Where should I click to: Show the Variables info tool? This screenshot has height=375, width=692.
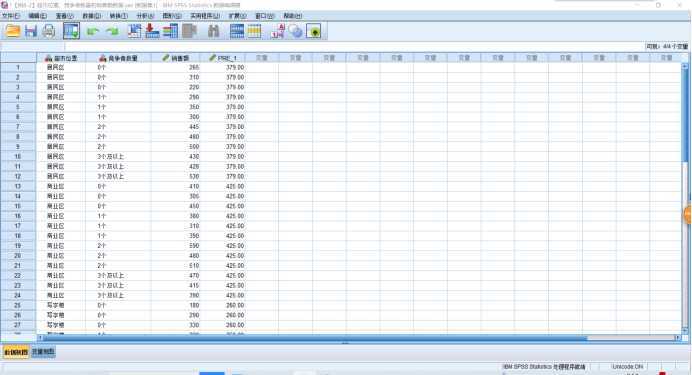[170, 31]
